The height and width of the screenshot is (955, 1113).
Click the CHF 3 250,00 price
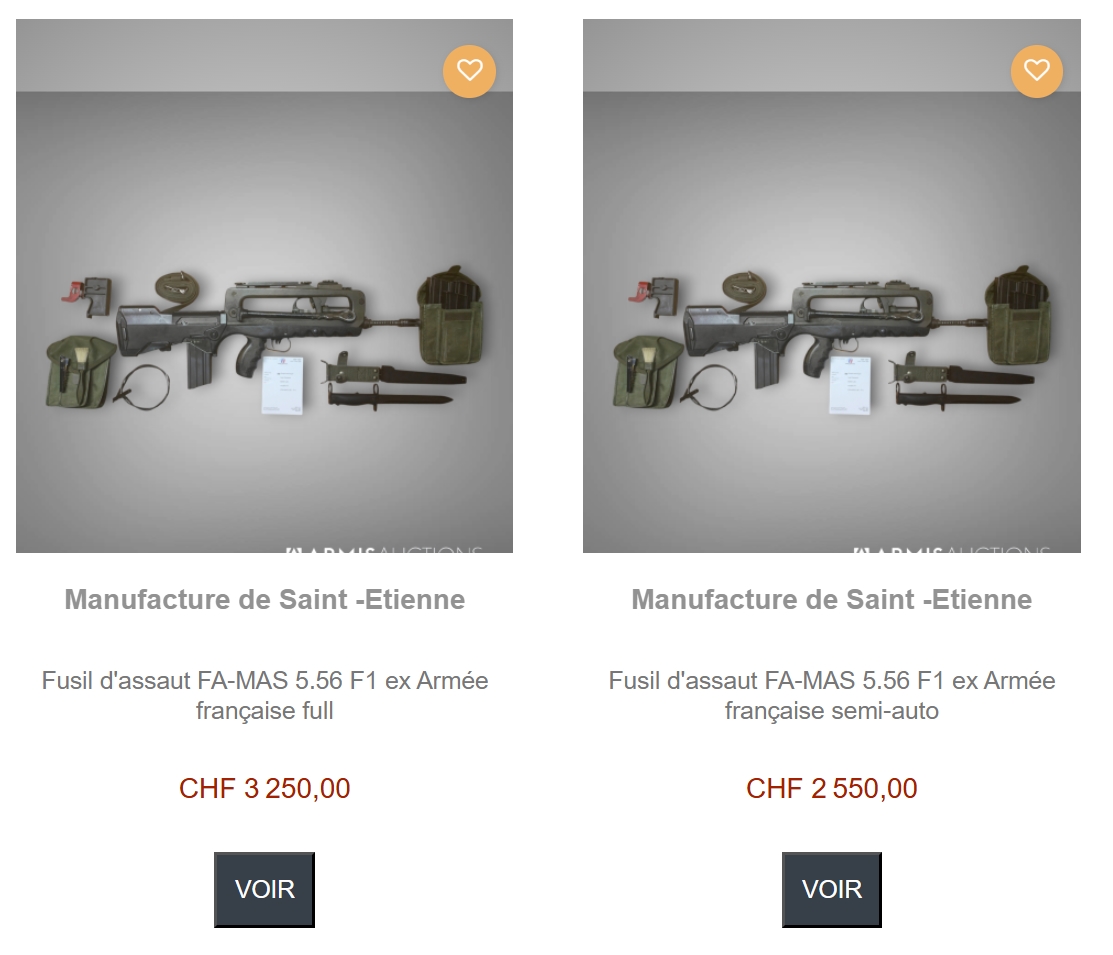[264, 789]
